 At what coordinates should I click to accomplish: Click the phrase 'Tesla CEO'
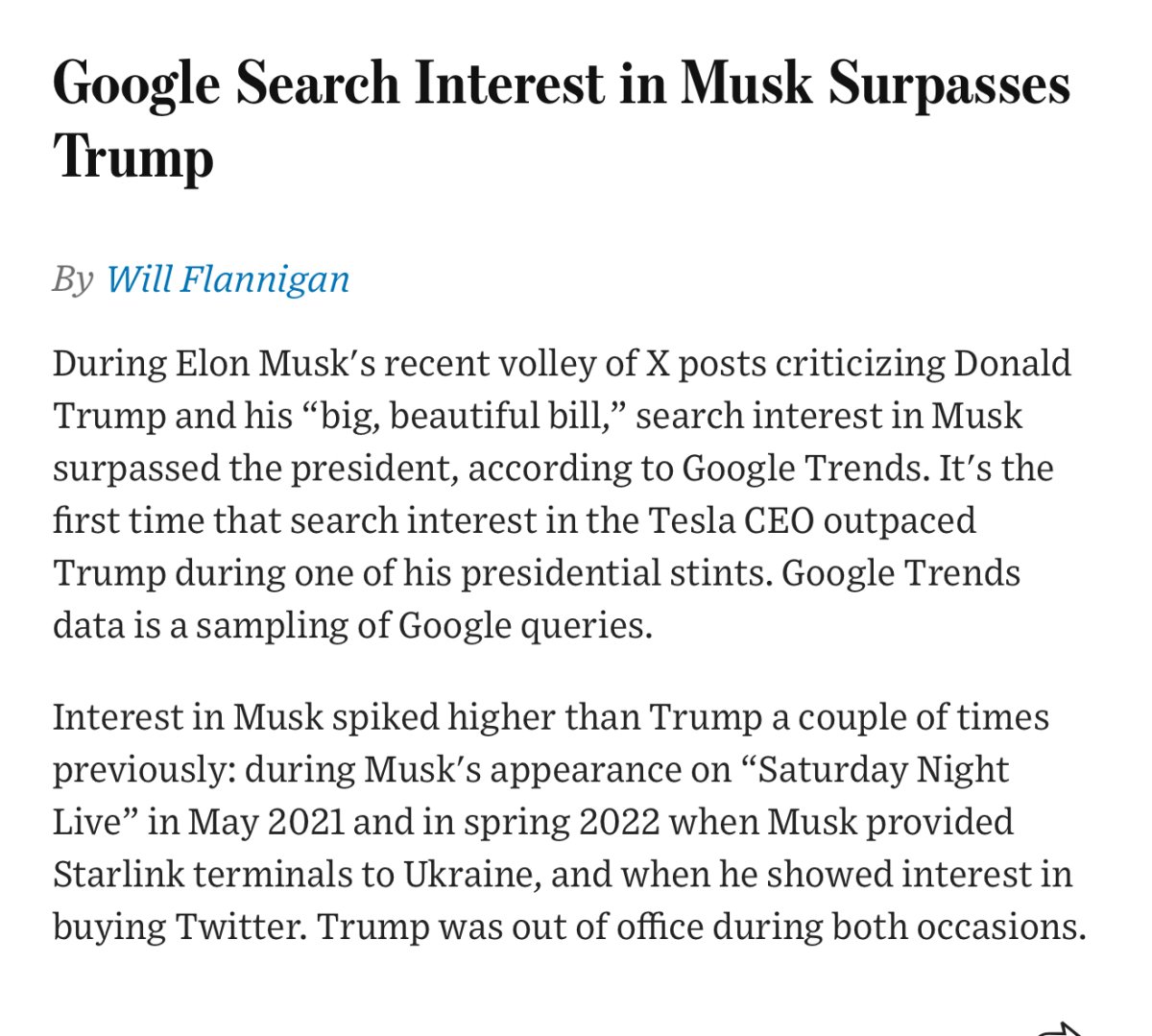coord(732,520)
